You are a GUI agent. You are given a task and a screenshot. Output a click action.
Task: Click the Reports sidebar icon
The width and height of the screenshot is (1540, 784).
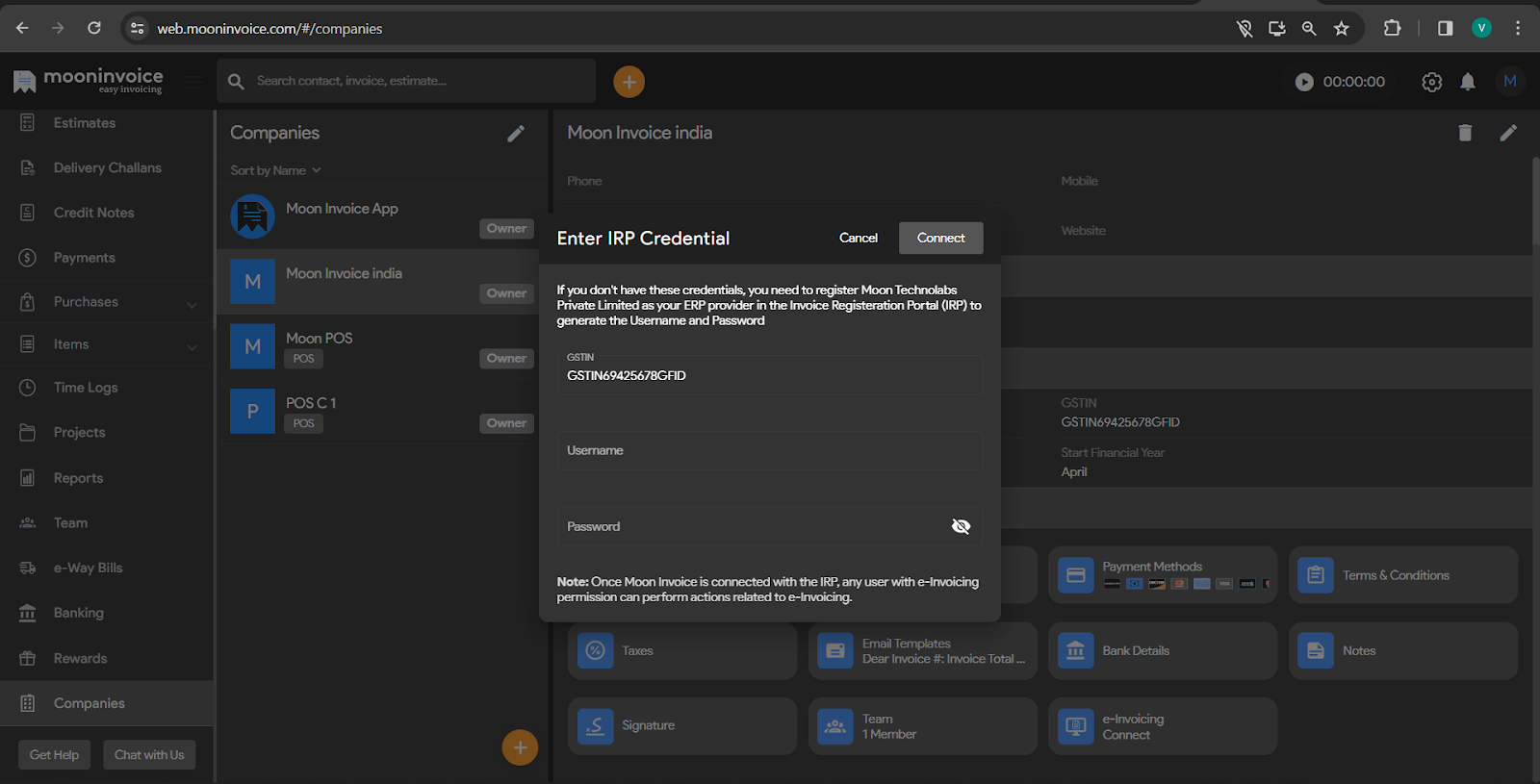click(x=28, y=478)
